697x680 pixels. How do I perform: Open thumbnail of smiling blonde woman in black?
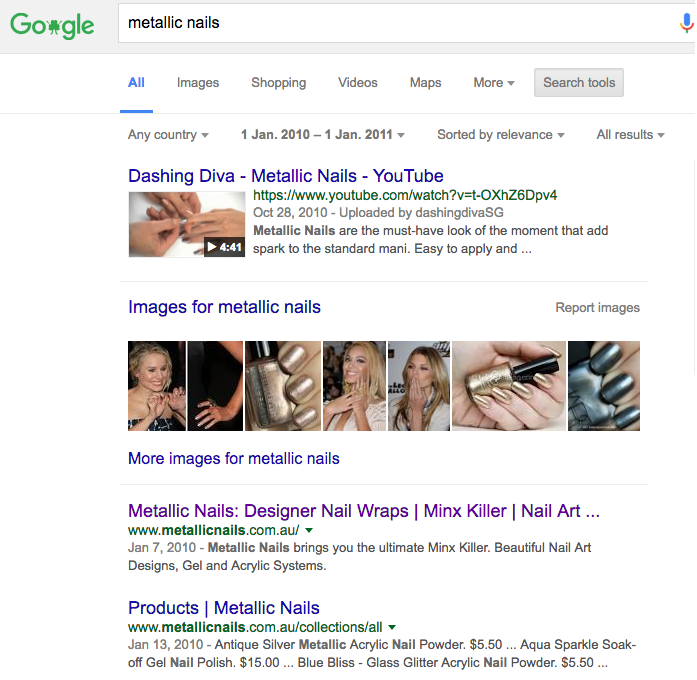[x=157, y=386]
